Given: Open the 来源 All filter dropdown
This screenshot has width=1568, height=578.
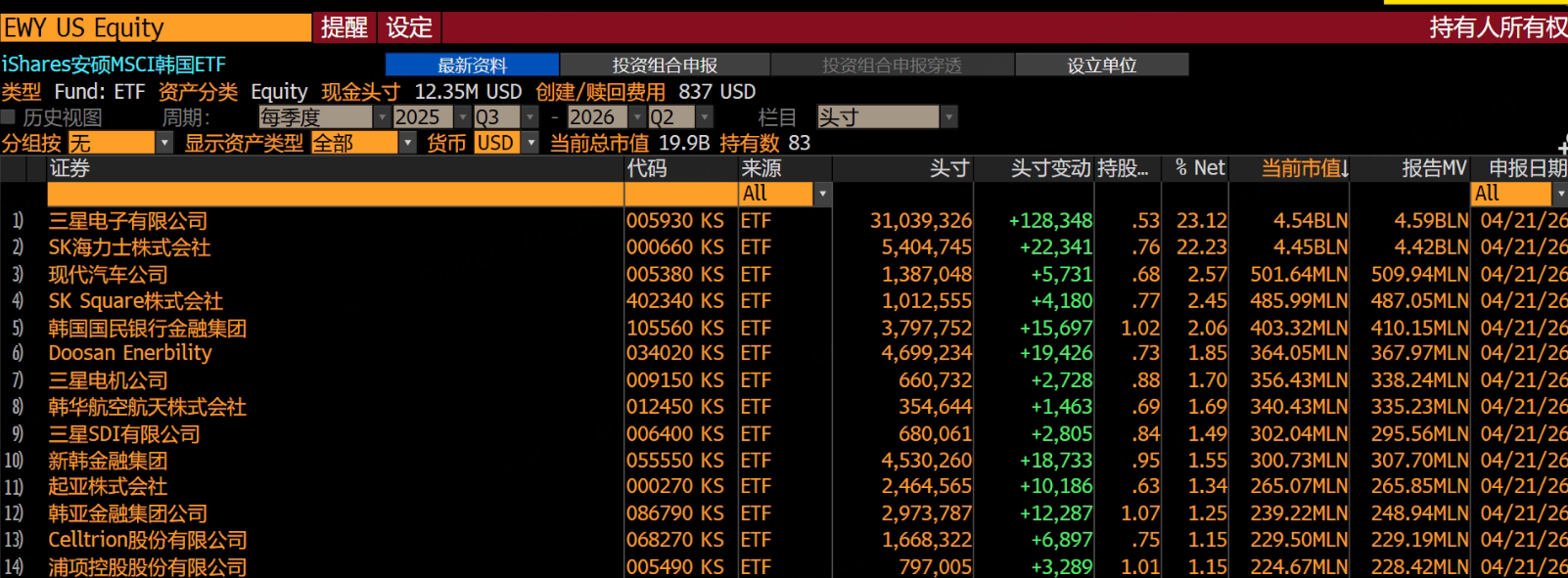Looking at the screenshot, I should coord(786,194).
